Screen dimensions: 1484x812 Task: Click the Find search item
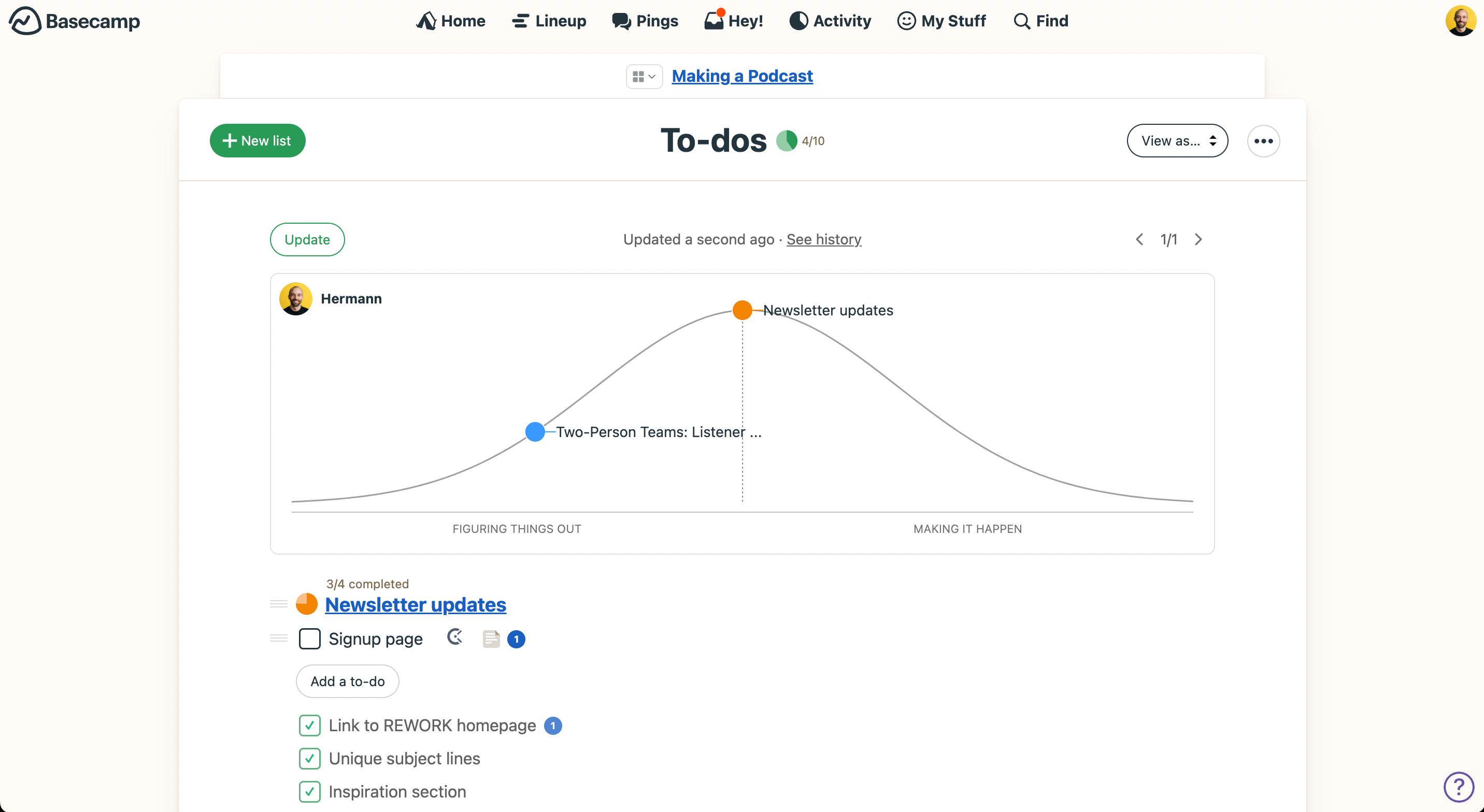click(x=1041, y=21)
